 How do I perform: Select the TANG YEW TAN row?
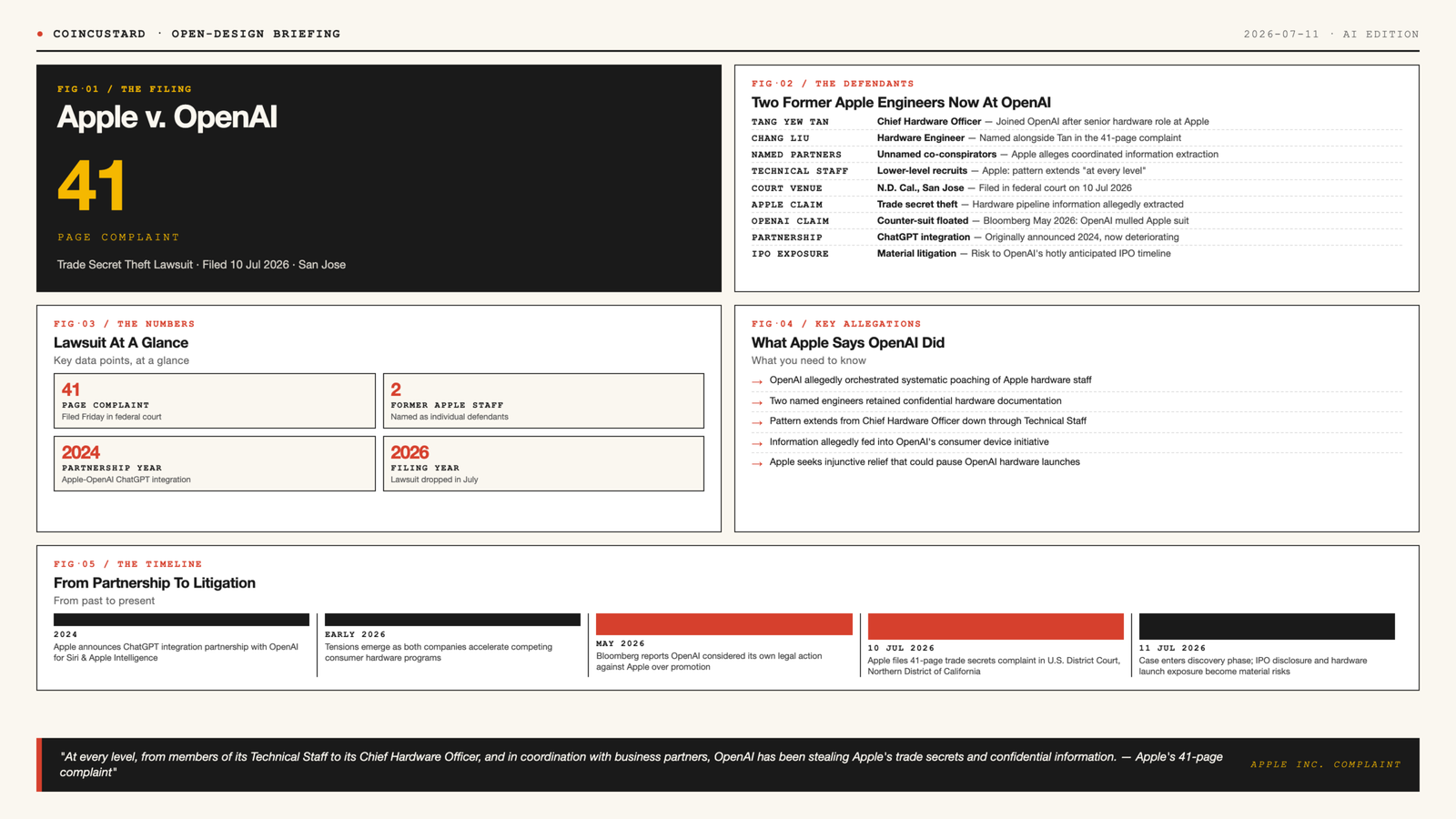(x=1077, y=121)
